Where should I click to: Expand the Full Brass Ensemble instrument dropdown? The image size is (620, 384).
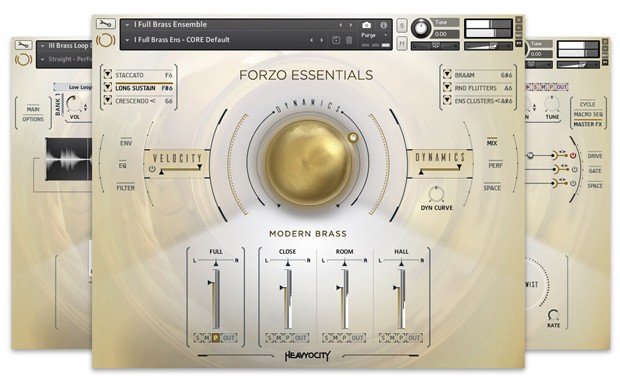(127, 25)
